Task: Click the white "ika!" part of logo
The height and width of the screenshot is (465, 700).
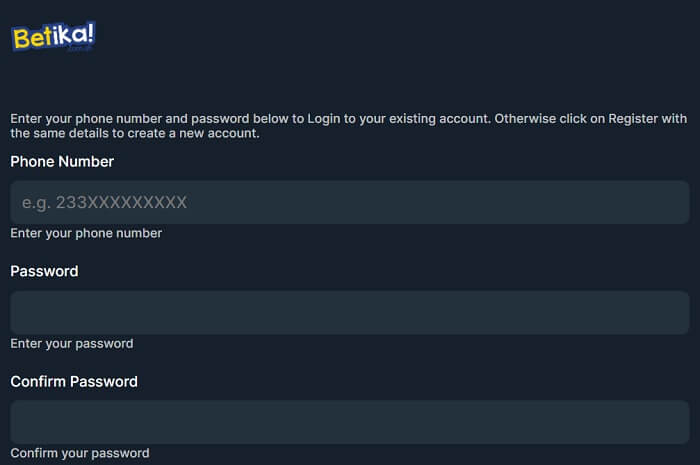Action: coord(74,36)
